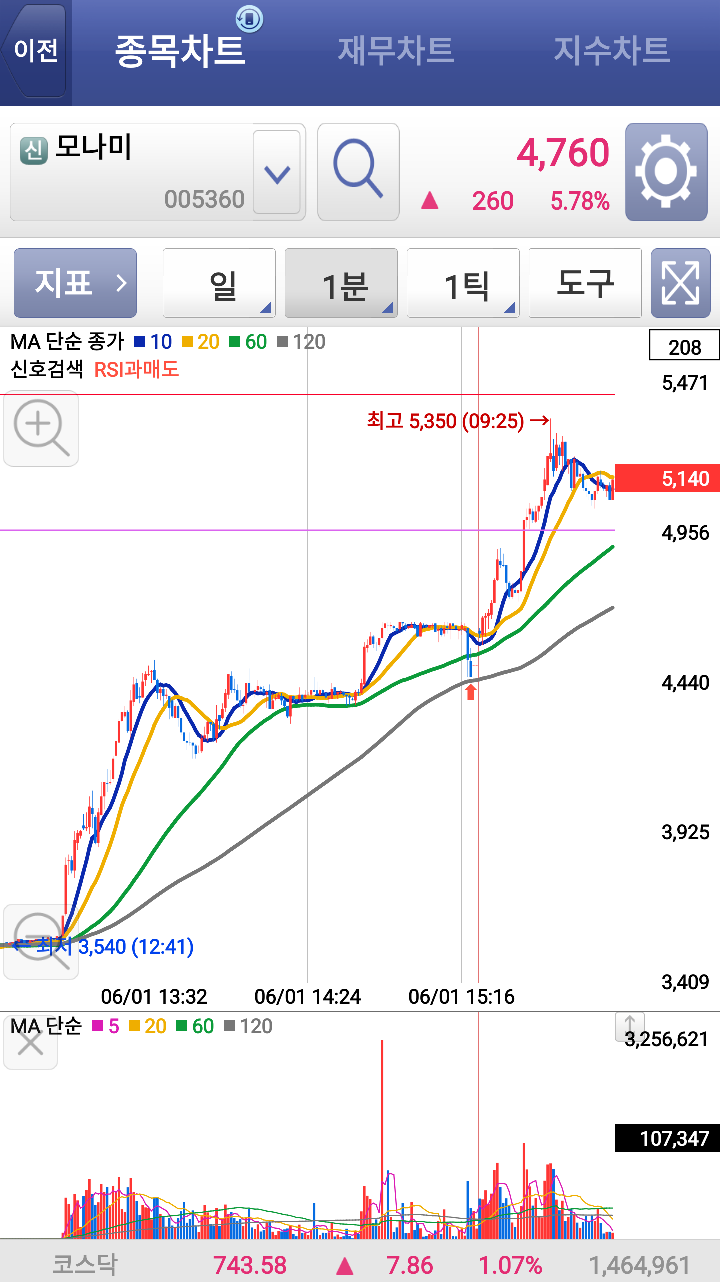Tap the 모나미 stock name field
The height and width of the screenshot is (1282, 720).
tap(157, 172)
